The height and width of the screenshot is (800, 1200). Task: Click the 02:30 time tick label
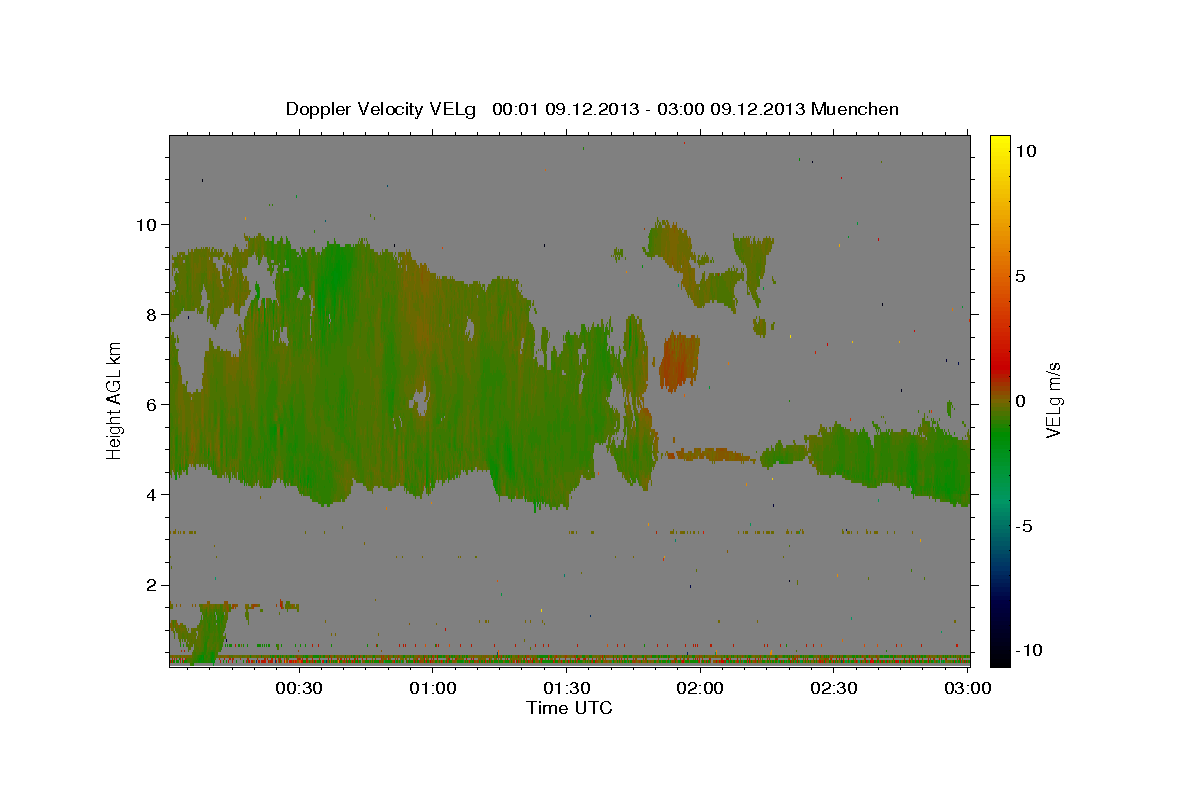tap(834, 688)
